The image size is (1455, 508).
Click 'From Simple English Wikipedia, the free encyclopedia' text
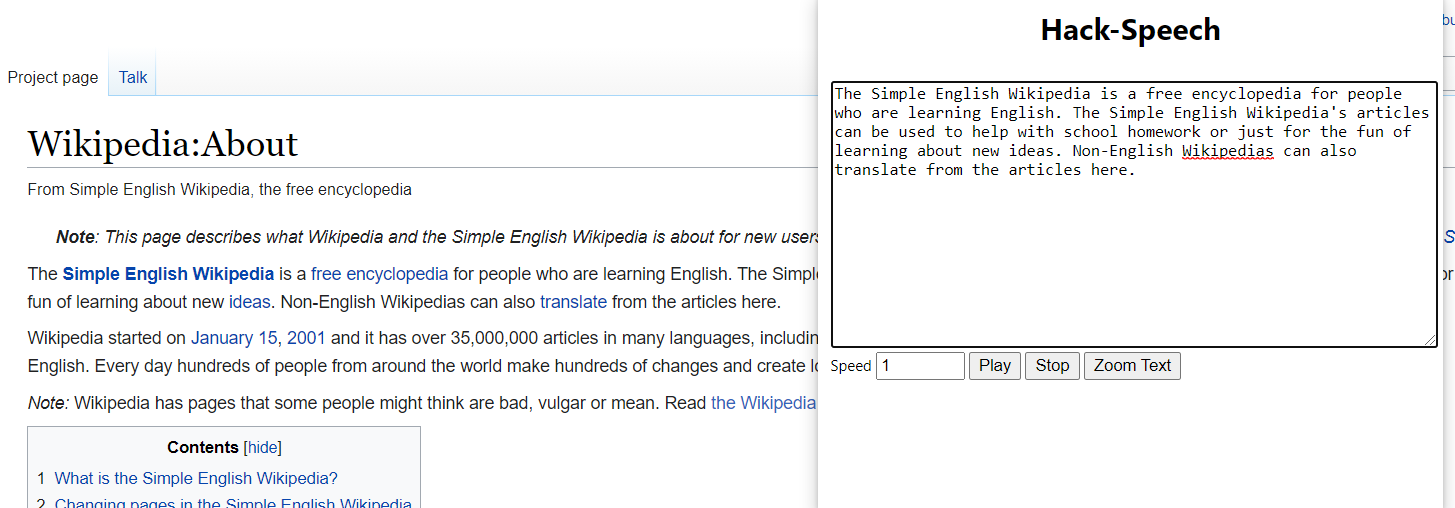(x=219, y=190)
